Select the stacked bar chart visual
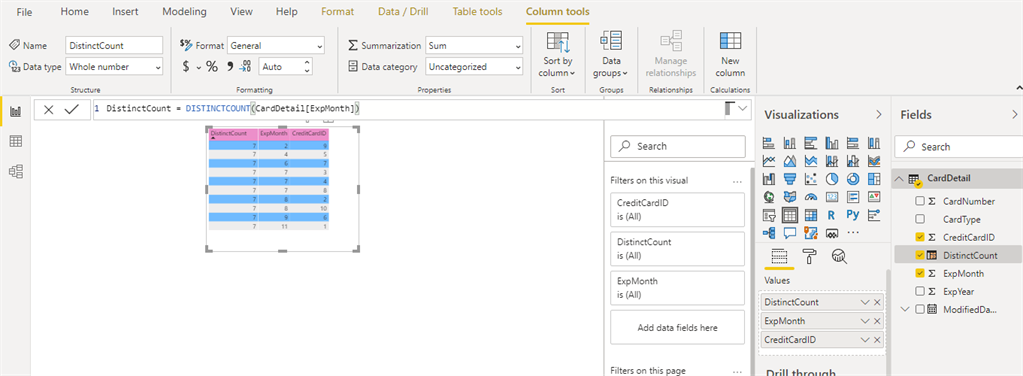The width and height of the screenshot is (1023, 376). [x=768, y=142]
